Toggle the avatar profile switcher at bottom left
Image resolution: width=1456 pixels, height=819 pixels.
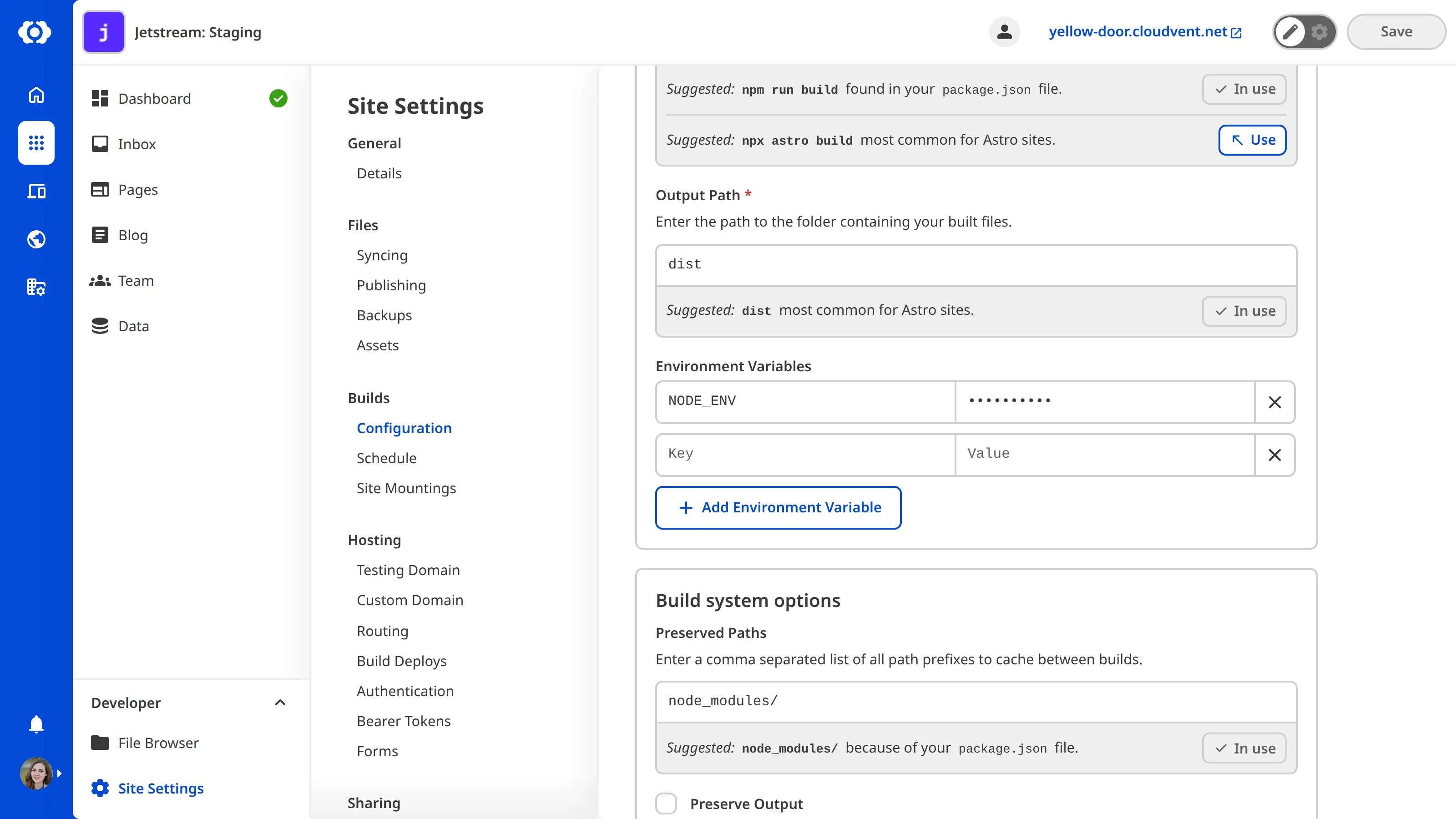coord(35,773)
